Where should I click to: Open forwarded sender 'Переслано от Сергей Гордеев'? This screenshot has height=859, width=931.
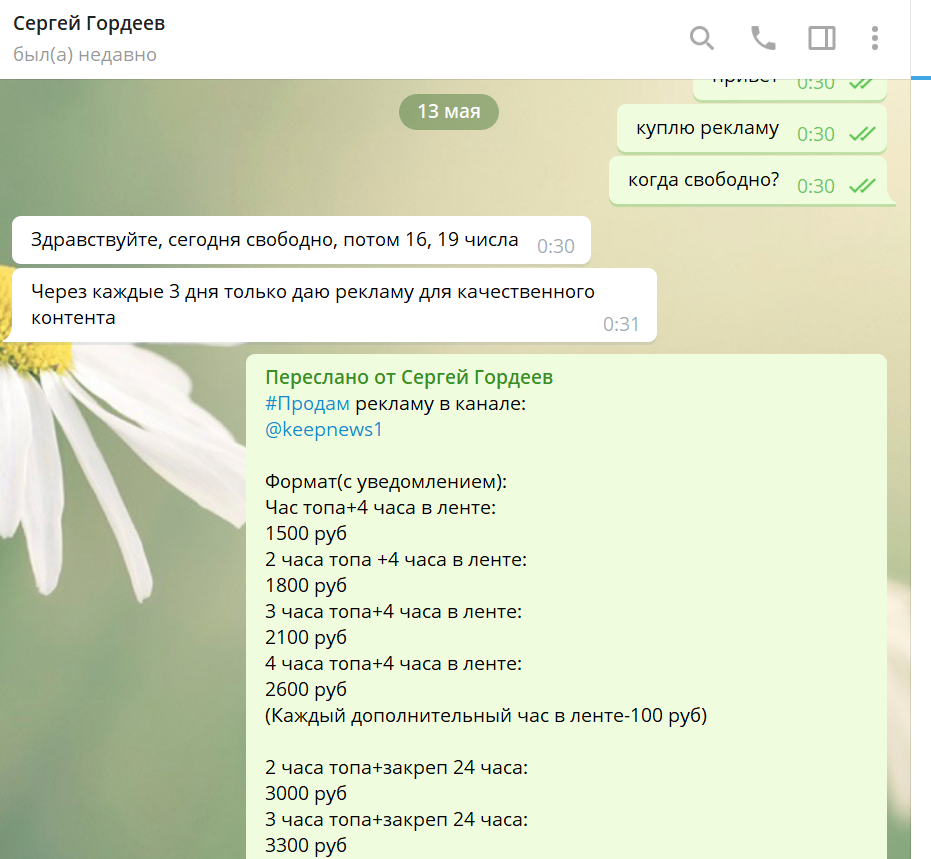[409, 377]
